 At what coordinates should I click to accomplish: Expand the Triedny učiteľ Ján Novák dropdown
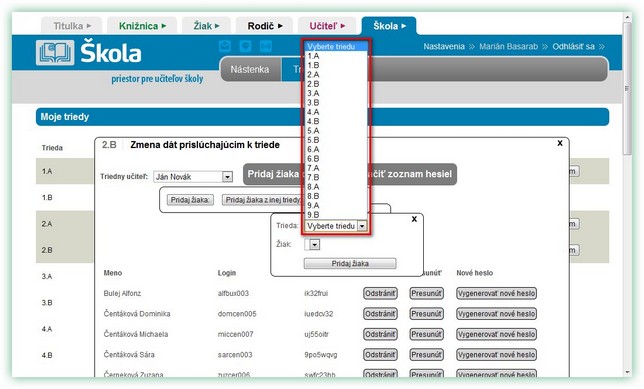click(x=227, y=177)
